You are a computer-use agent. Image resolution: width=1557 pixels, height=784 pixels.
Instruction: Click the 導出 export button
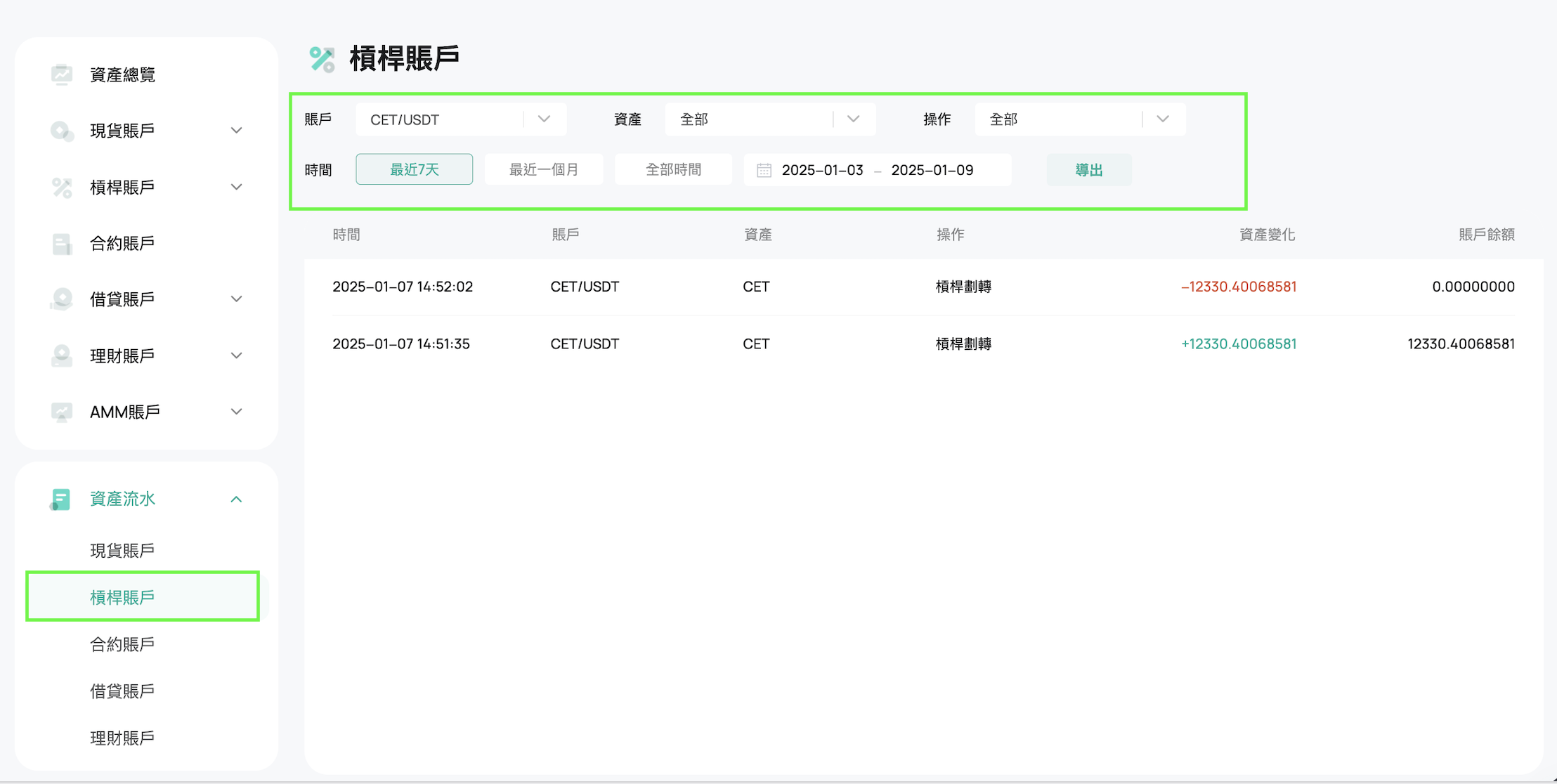pos(1089,170)
